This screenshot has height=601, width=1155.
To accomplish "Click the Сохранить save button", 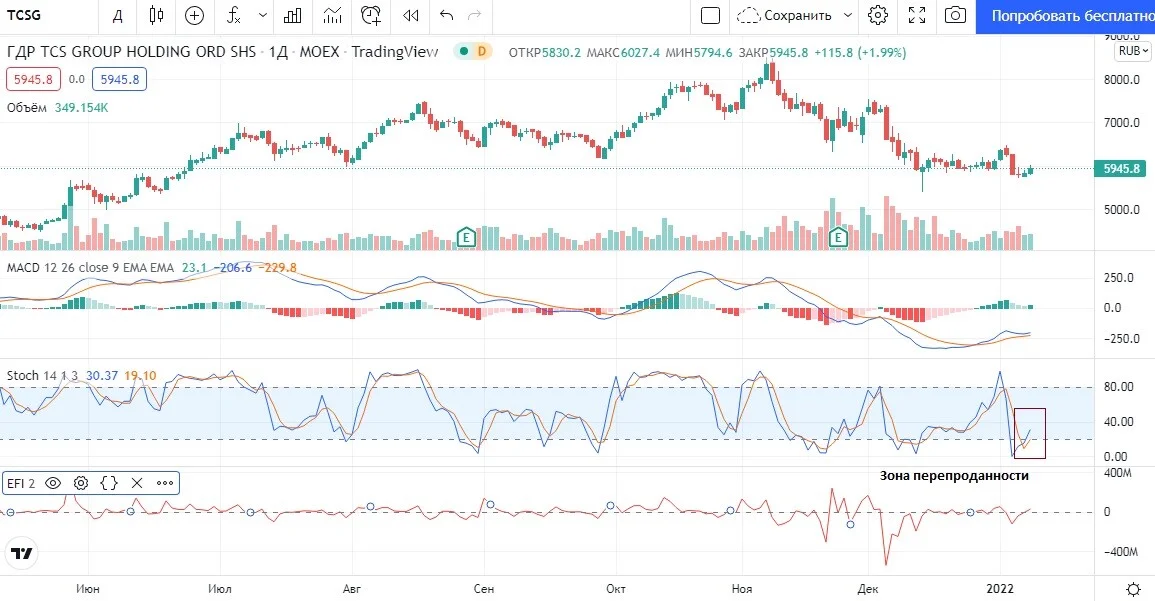I will [785, 15].
